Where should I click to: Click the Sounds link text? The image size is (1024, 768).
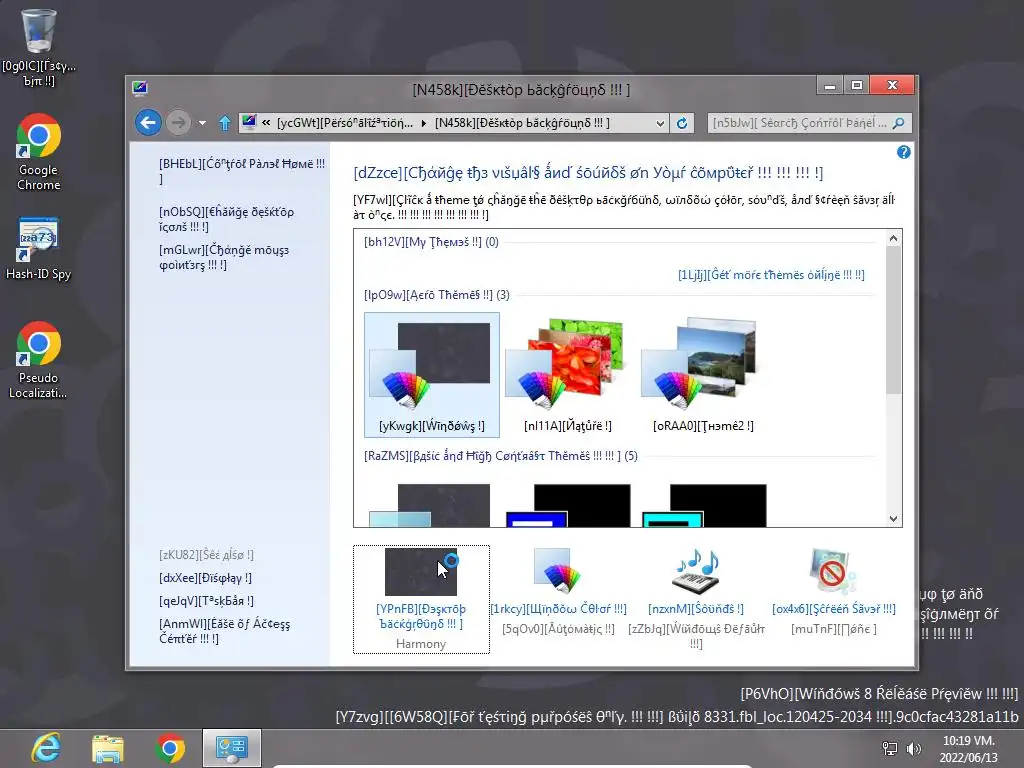696,609
